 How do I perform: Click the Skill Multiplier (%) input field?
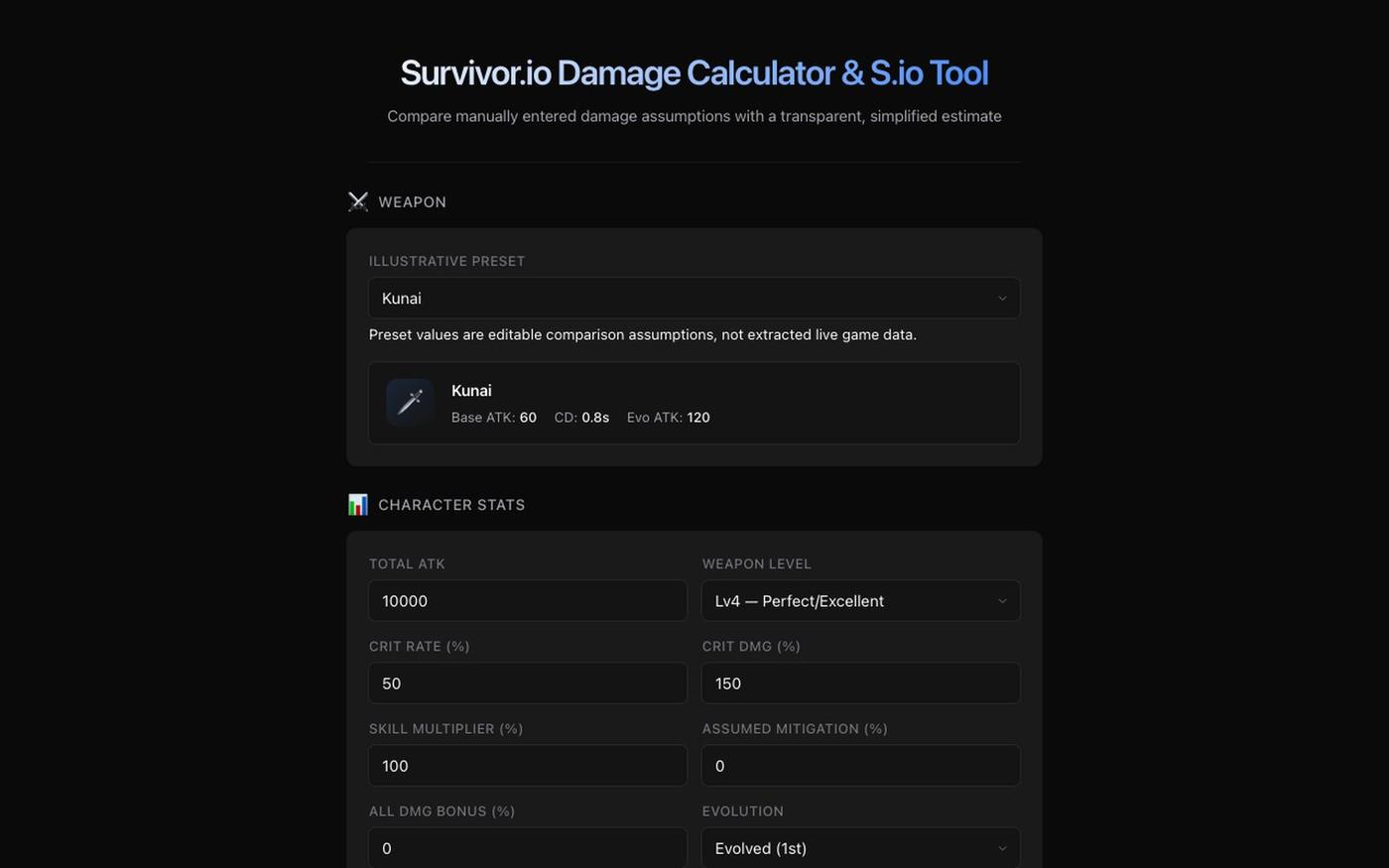(528, 765)
